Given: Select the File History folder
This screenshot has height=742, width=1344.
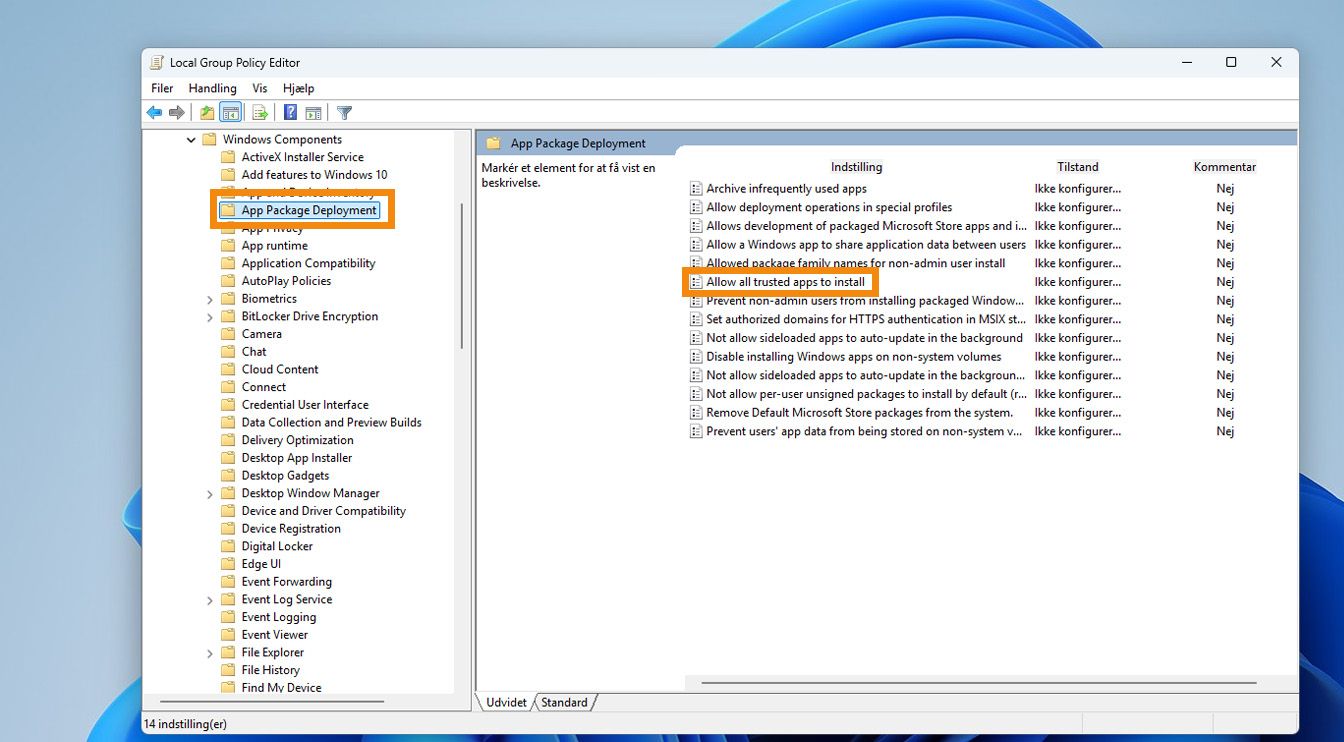Looking at the screenshot, I should 271,670.
